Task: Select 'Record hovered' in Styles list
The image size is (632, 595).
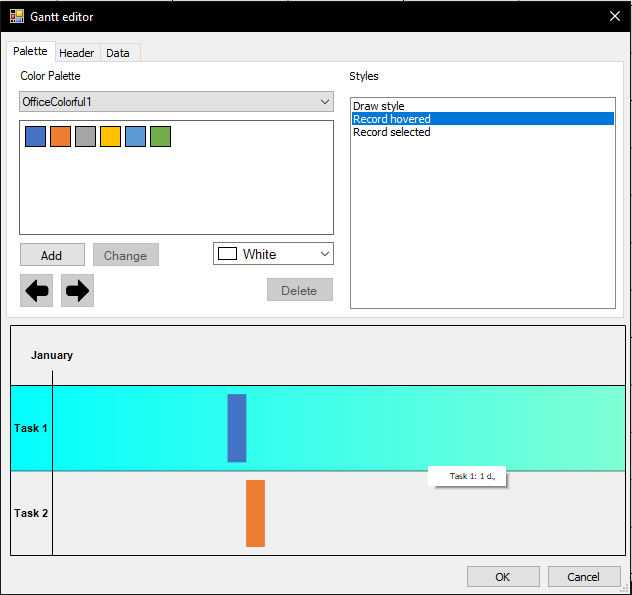Action: click(482, 119)
